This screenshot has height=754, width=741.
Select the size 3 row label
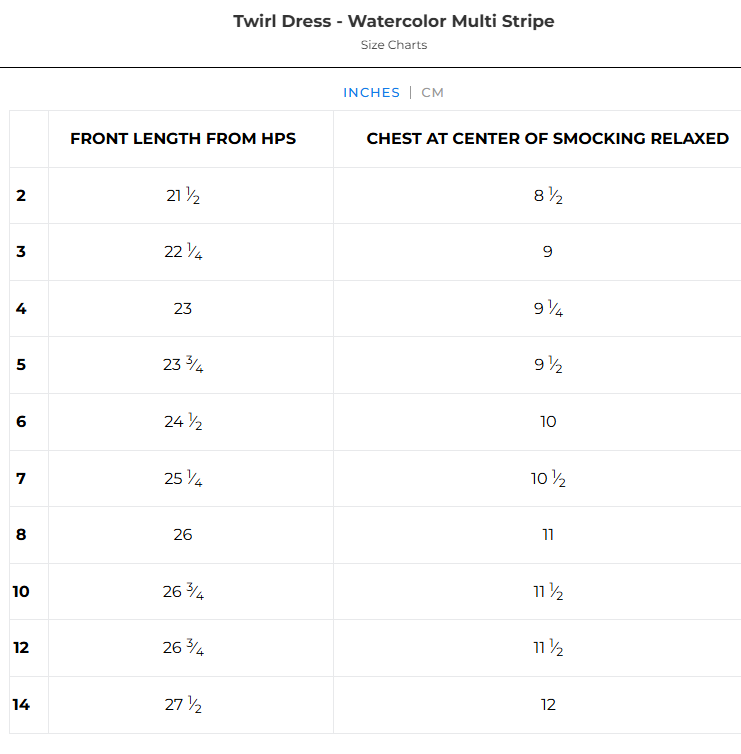click(x=21, y=252)
